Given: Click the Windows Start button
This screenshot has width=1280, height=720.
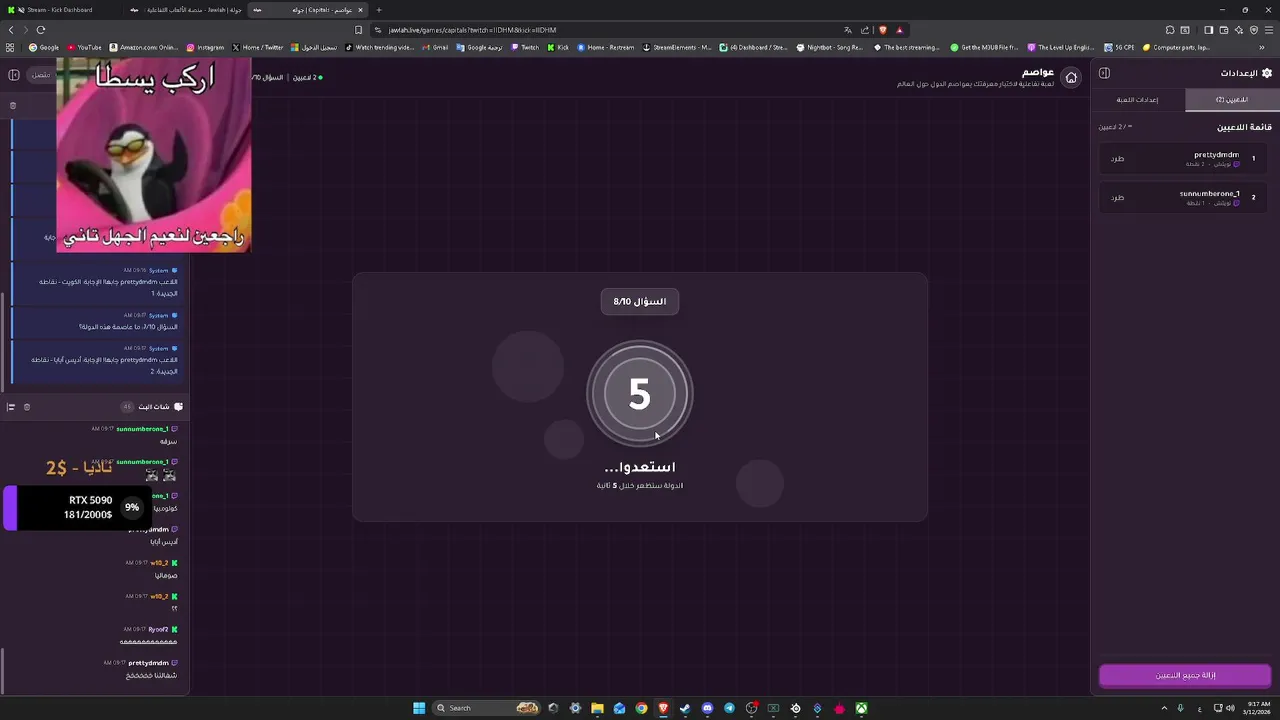Looking at the screenshot, I should pos(419,708).
